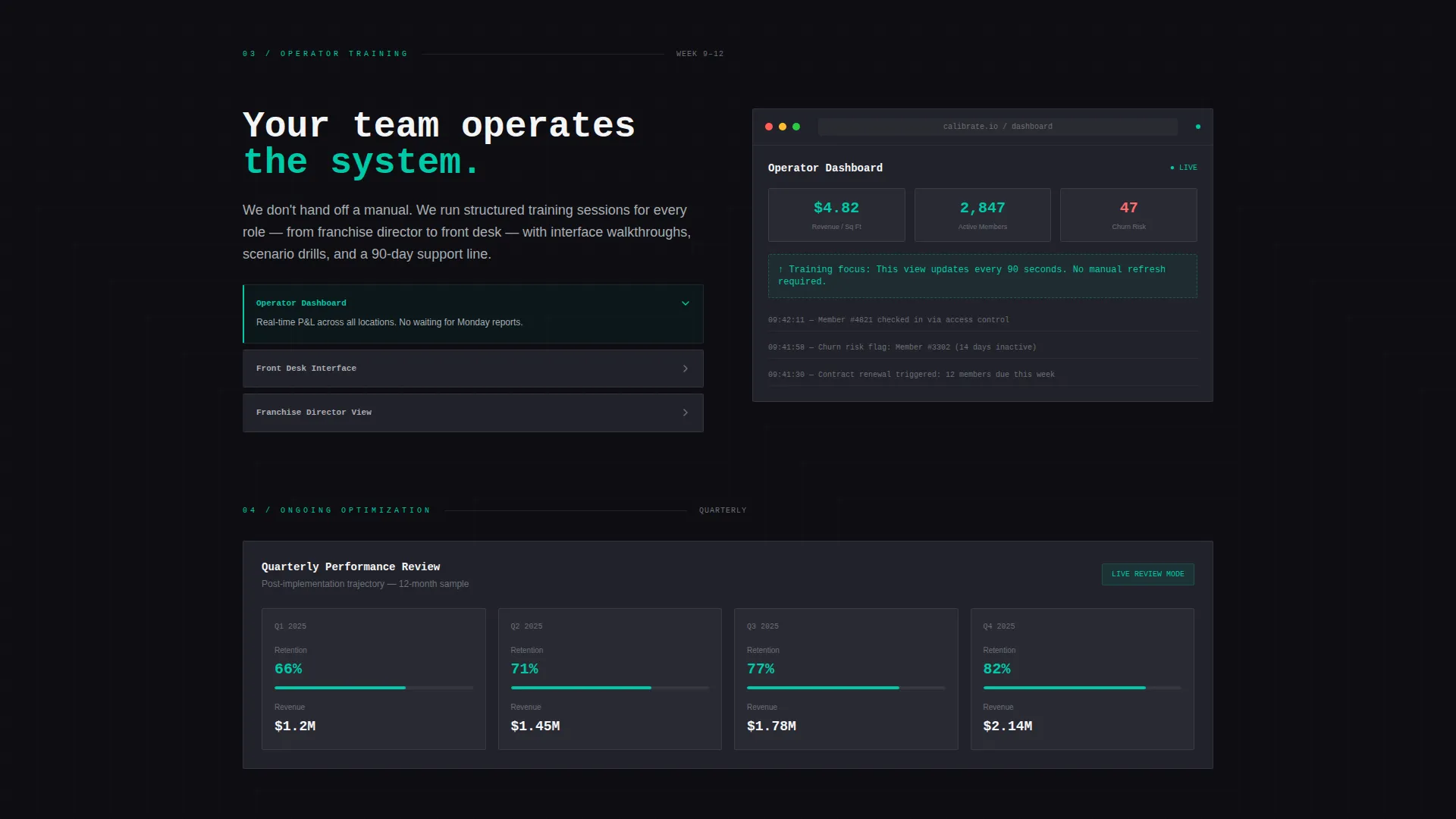
Task: Expand Front Desk Interface chevron arrow
Action: (686, 369)
